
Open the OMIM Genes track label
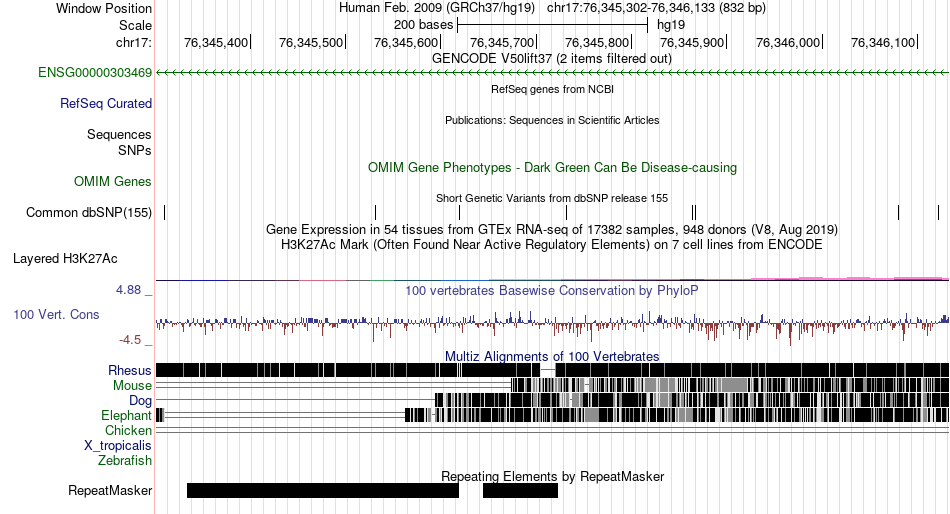point(113,181)
